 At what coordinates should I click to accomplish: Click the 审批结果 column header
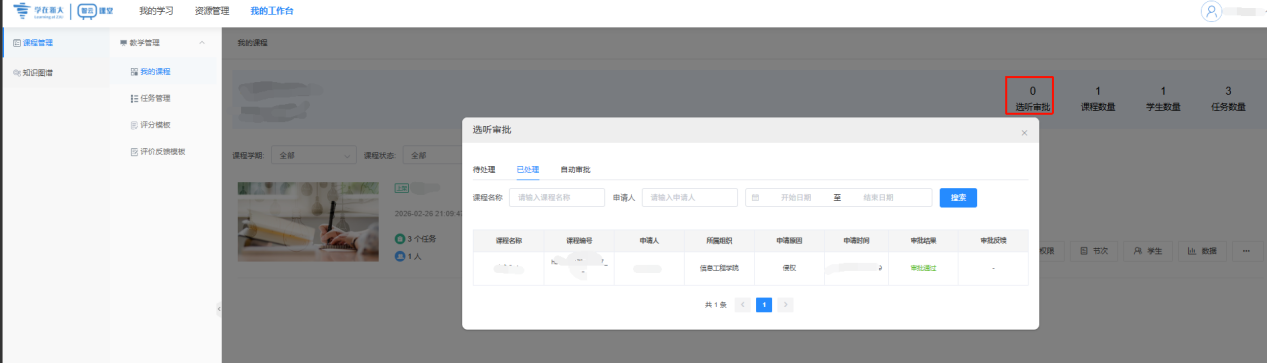pos(924,241)
